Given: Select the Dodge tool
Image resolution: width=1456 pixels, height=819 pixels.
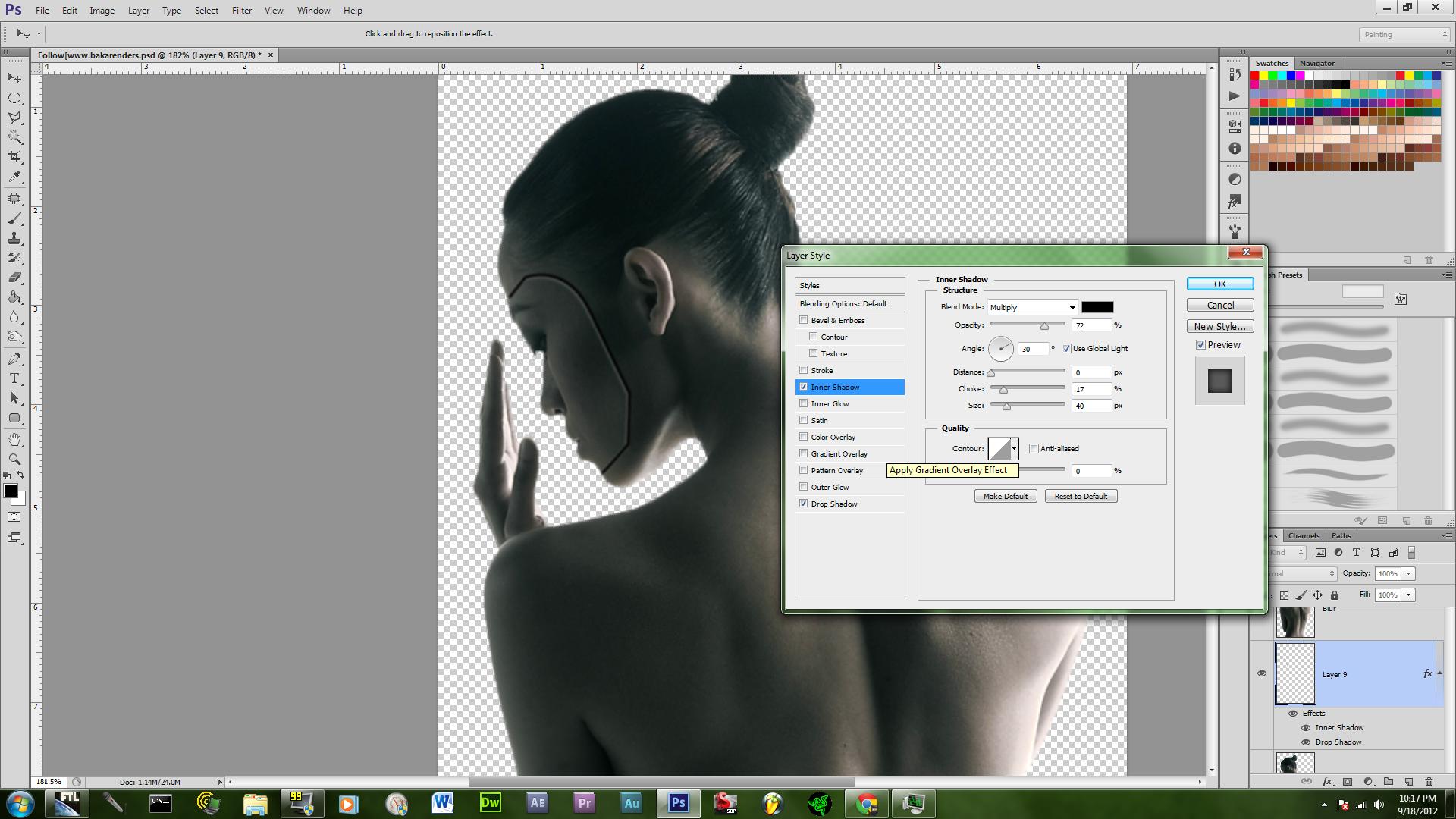Looking at the screenshot, I should click(14, 337).
